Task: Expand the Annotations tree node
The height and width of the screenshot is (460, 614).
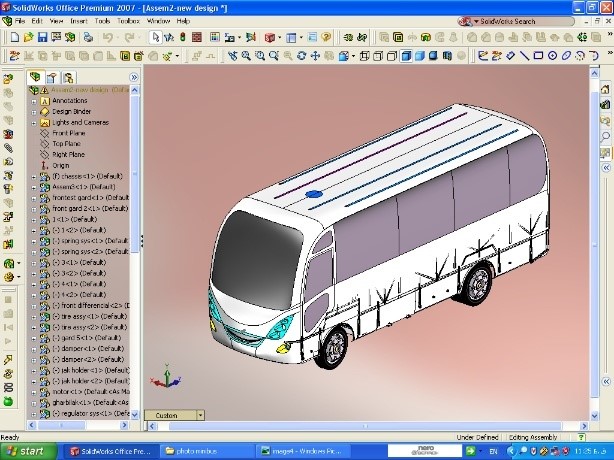Action: pyautogui.click(x=33, y=100)
